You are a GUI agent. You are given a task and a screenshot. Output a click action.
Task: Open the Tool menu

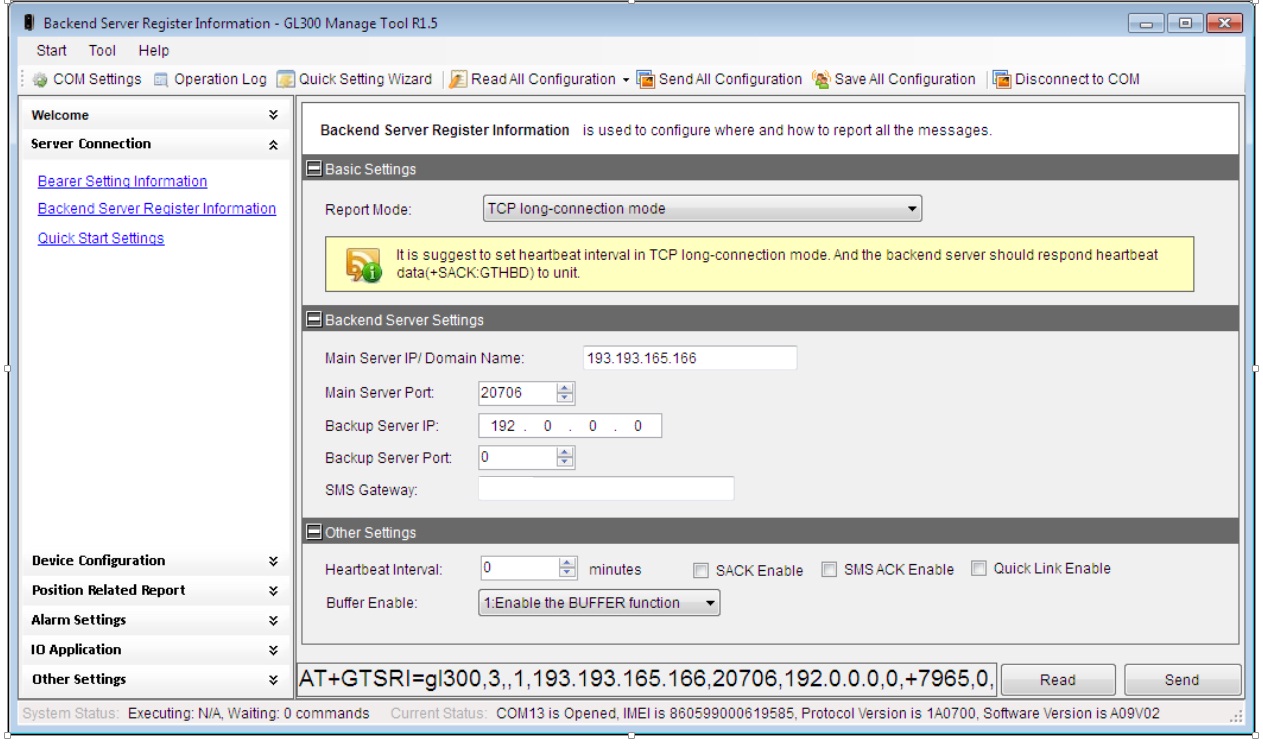pos(102,50)
